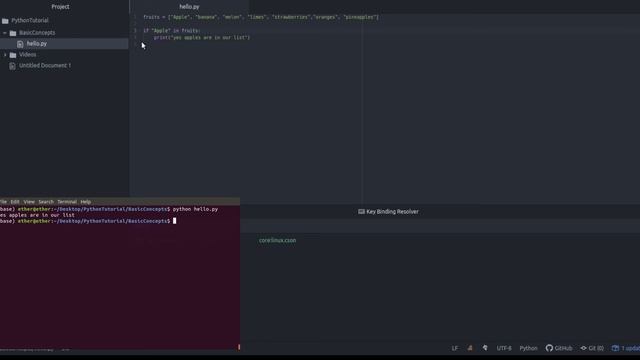Select the Project panel tab
Viewport: 640px width, 360px height.
click(60, 7)
